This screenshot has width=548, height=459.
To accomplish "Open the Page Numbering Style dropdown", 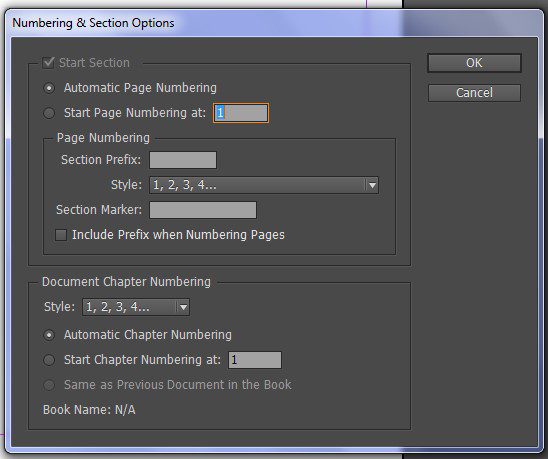I will tap(264, 185).
